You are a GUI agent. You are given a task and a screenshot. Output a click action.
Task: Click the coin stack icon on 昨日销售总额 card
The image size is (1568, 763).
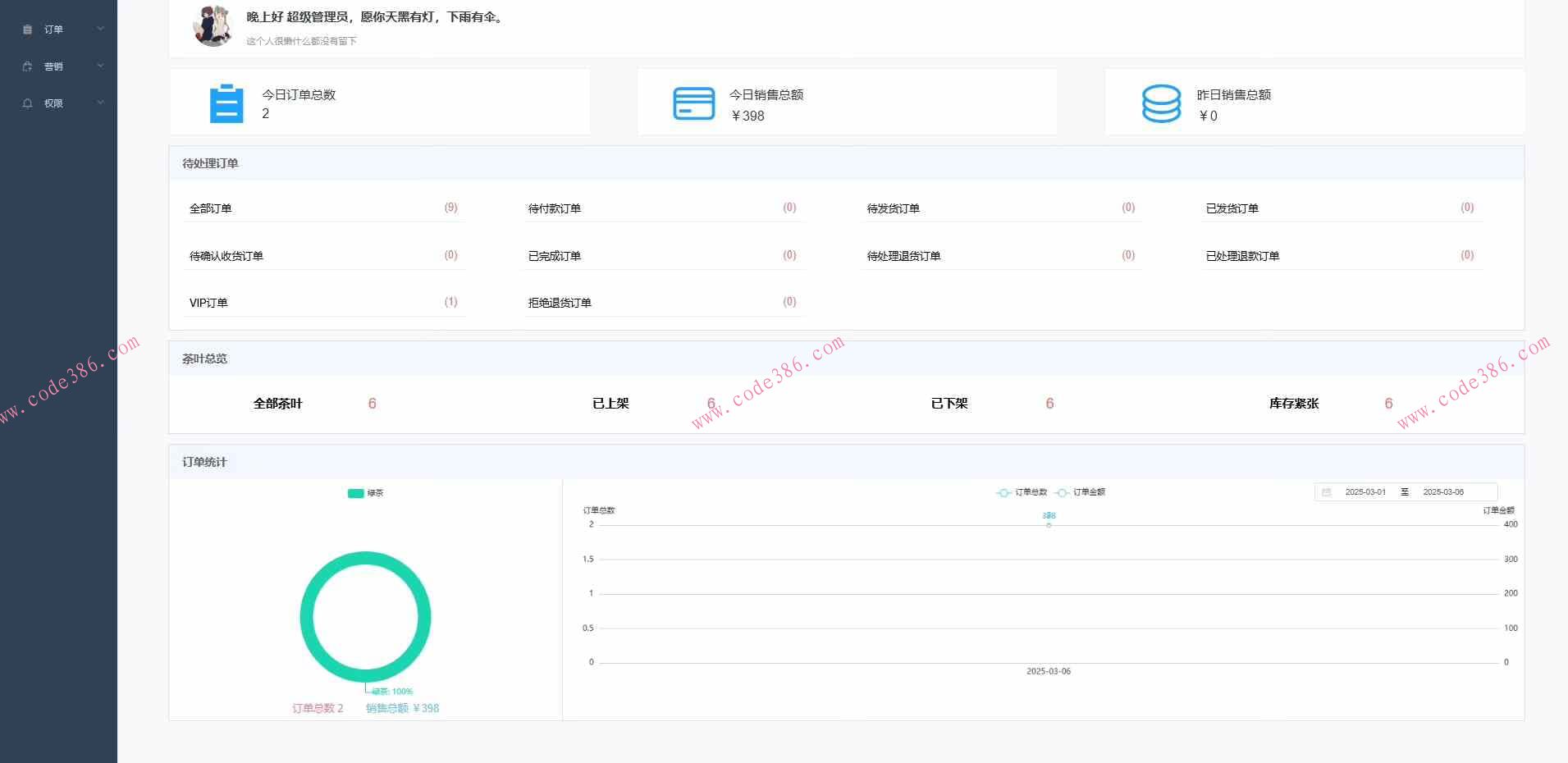pyautogui.click(x=1159, y=103)
